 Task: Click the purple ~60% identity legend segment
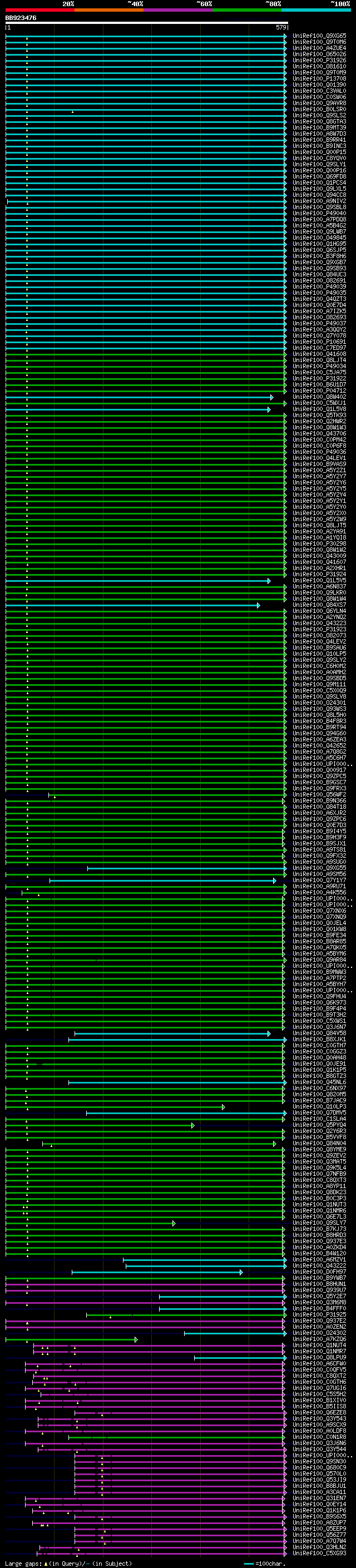coord(177,10)
